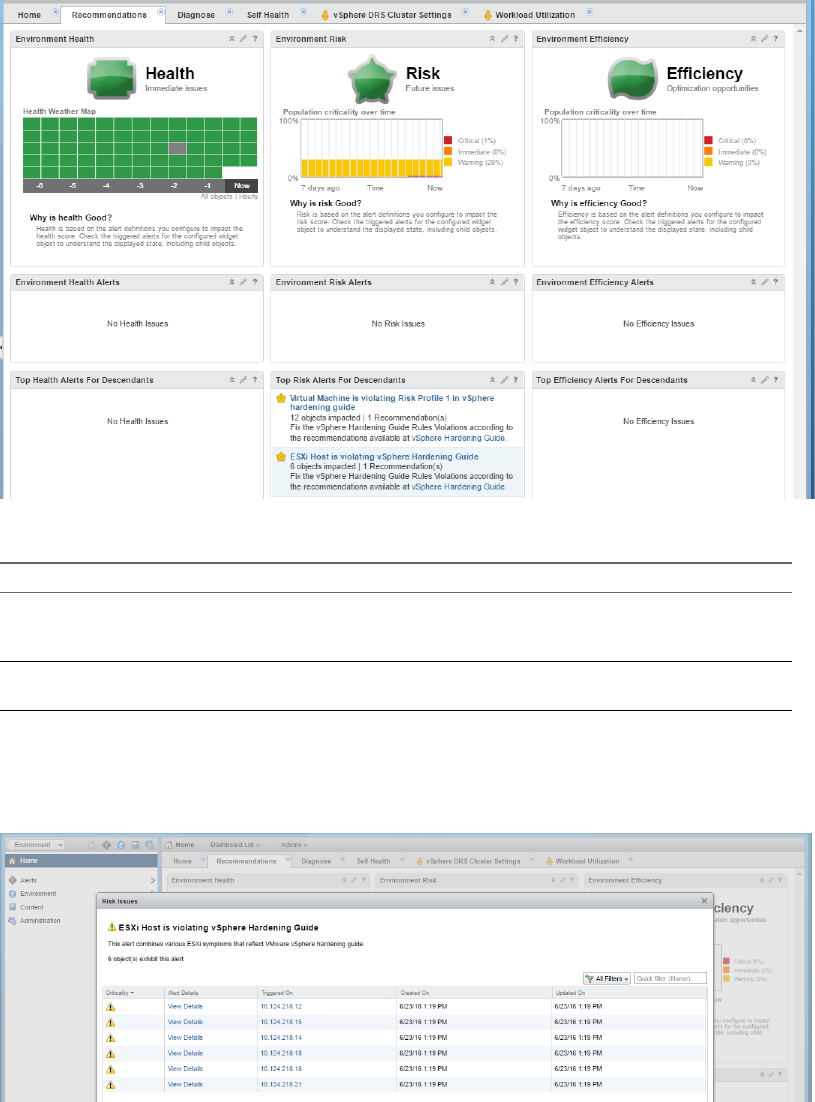Open the All Filters dropdown
Viewport: 815px width, 1102px height.
point(607,978)
